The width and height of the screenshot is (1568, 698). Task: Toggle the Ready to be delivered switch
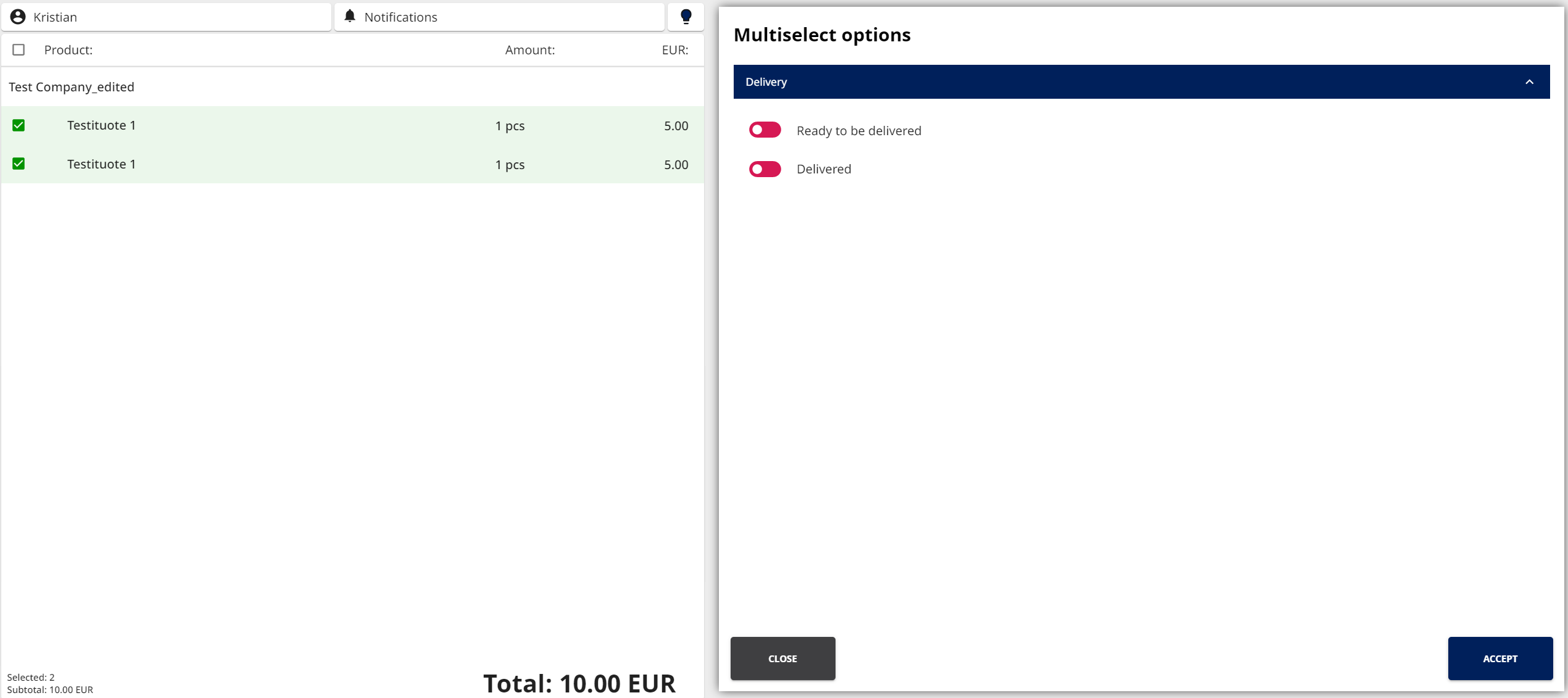pyautogui.click(x=765, y=130)
